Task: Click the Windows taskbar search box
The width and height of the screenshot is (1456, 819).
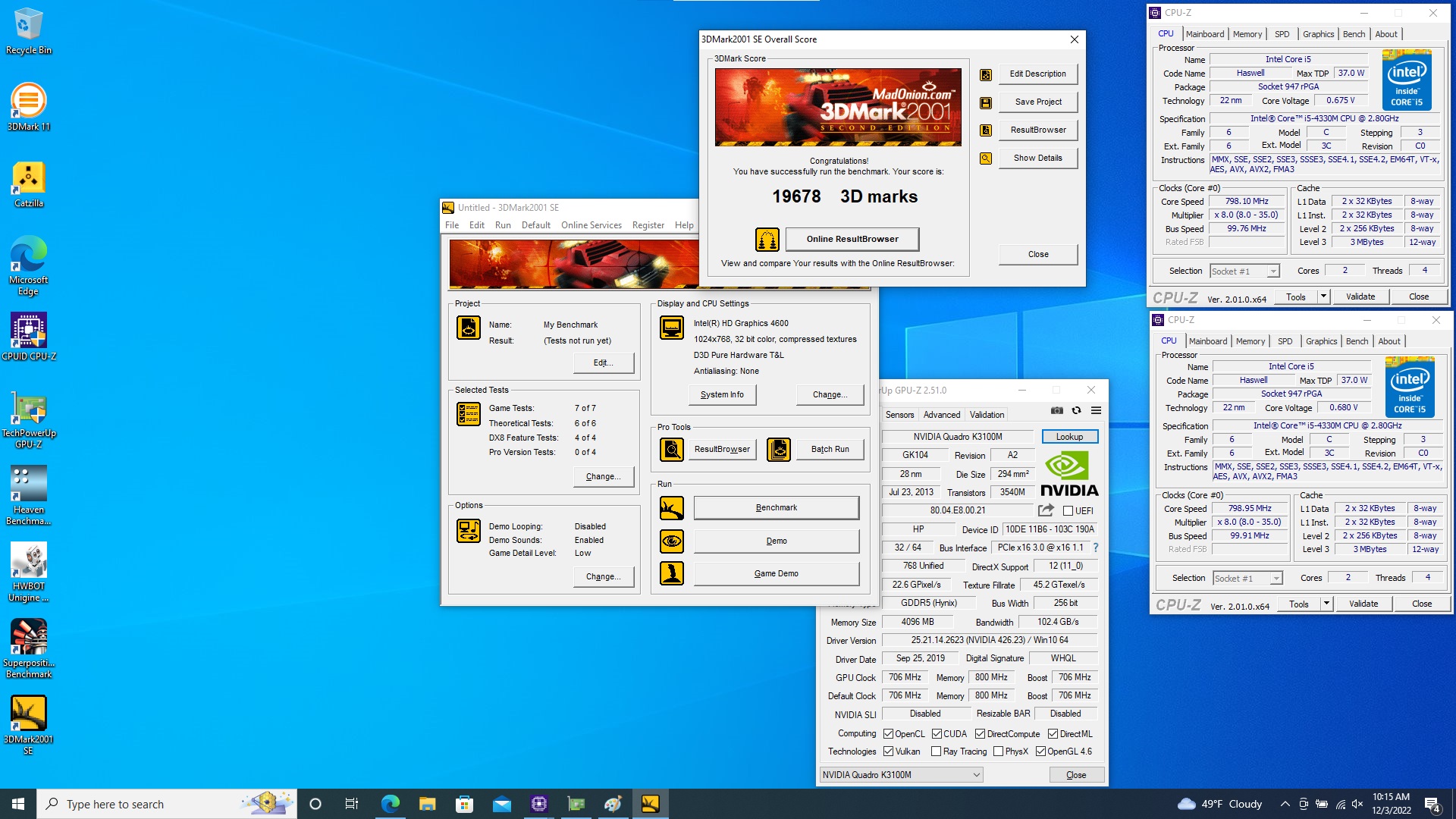Action: [167, 804]
